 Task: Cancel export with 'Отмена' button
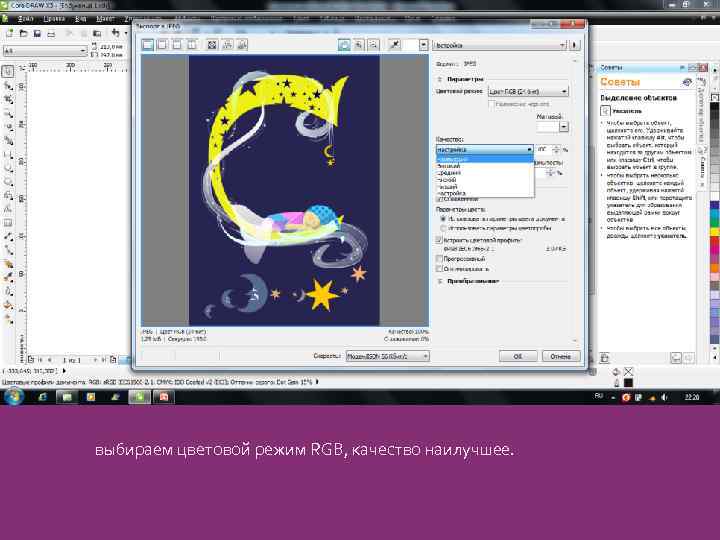coord(561,356)
